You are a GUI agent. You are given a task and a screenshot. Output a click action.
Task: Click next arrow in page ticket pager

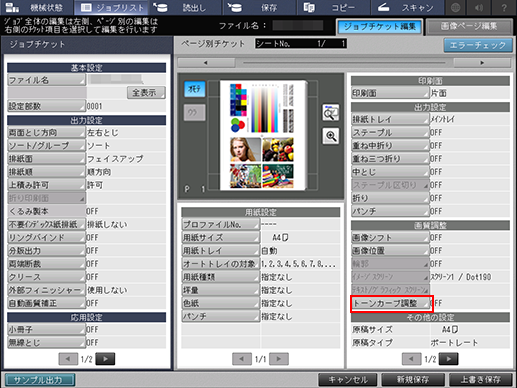448,359
